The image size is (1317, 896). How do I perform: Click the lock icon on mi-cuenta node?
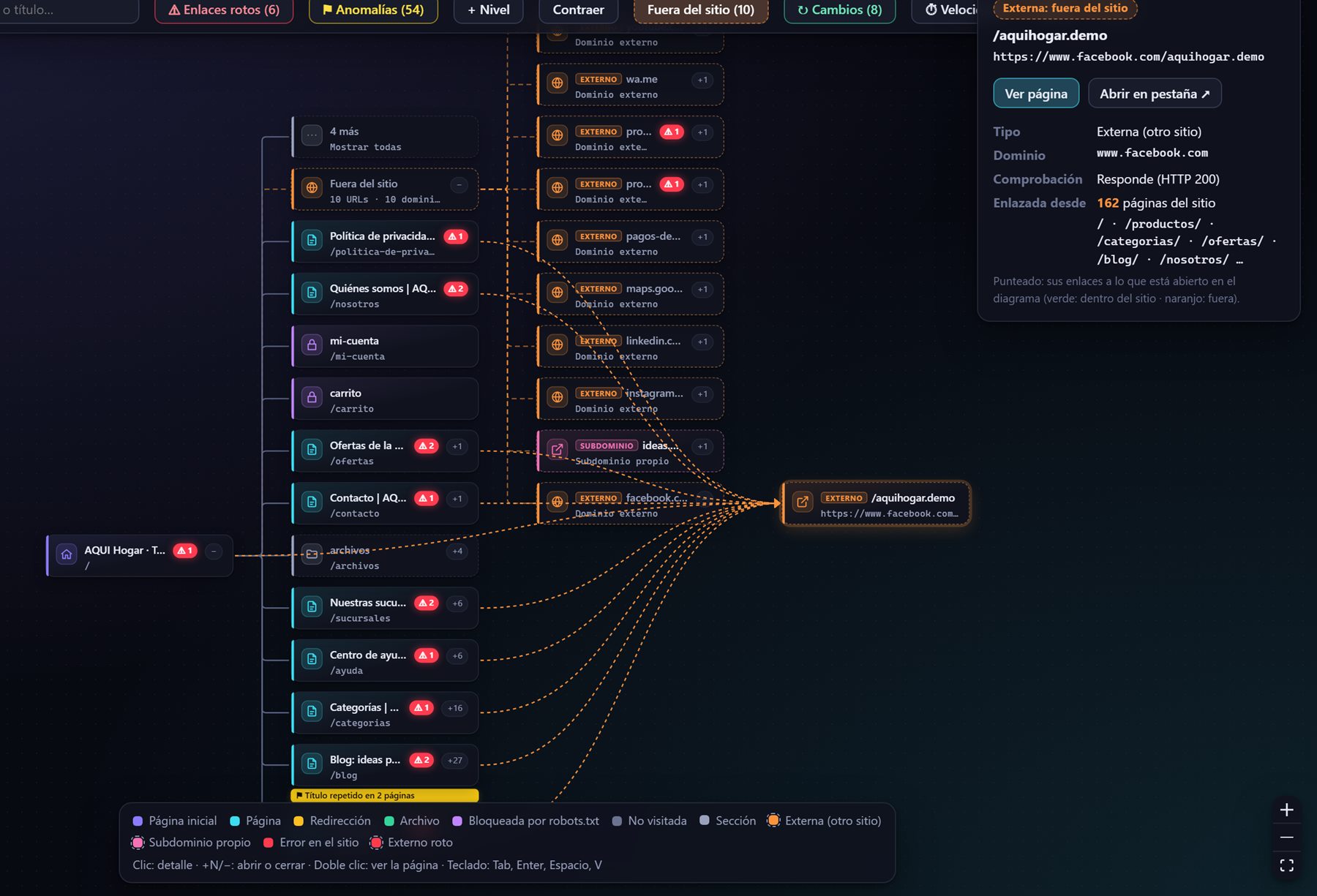coord(312,345)
